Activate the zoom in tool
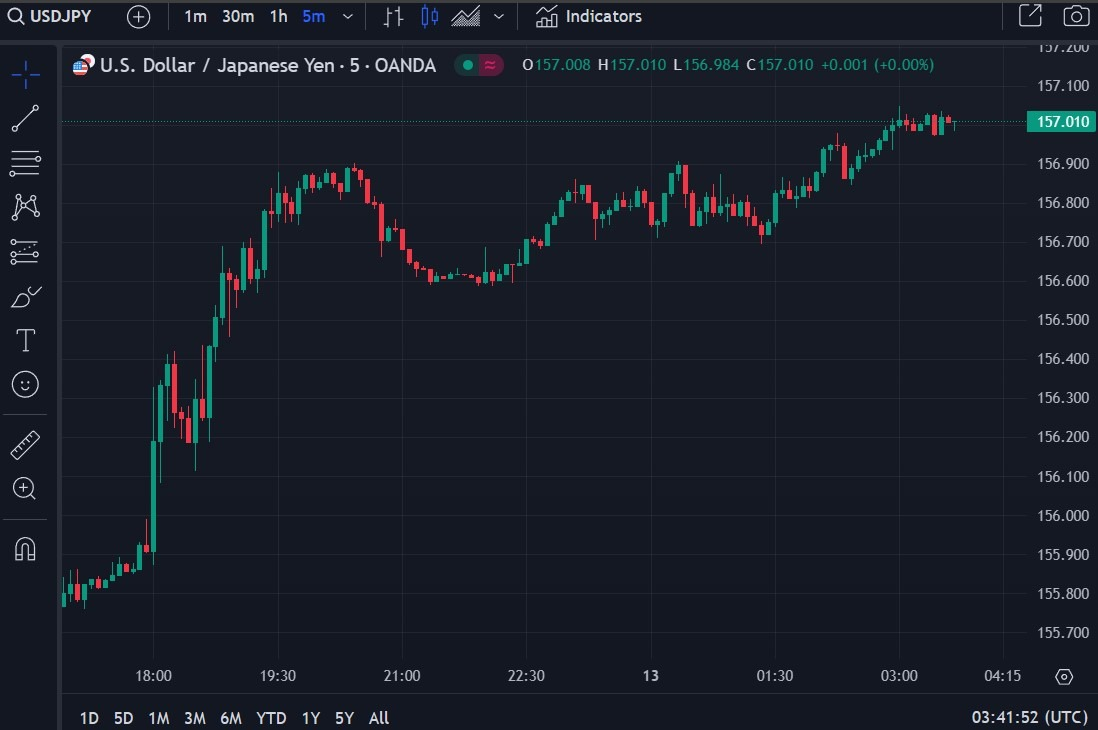This screenshot has height=730, width=1098. 25,488
